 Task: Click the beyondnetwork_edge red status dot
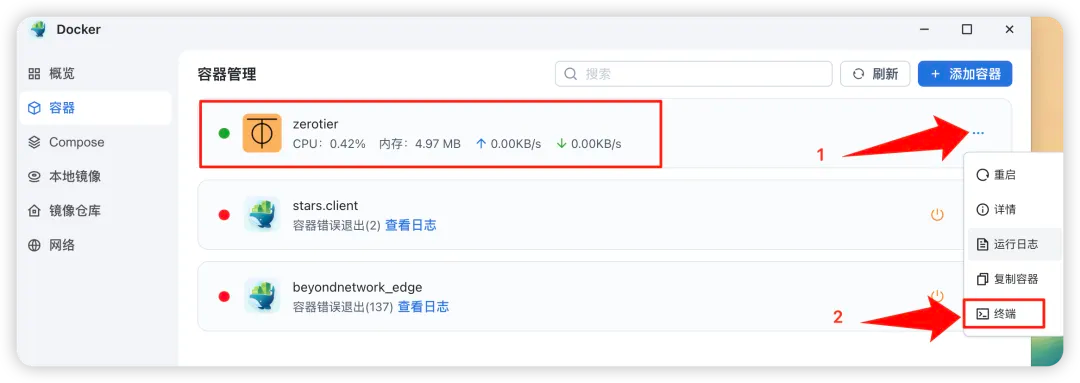224,296
